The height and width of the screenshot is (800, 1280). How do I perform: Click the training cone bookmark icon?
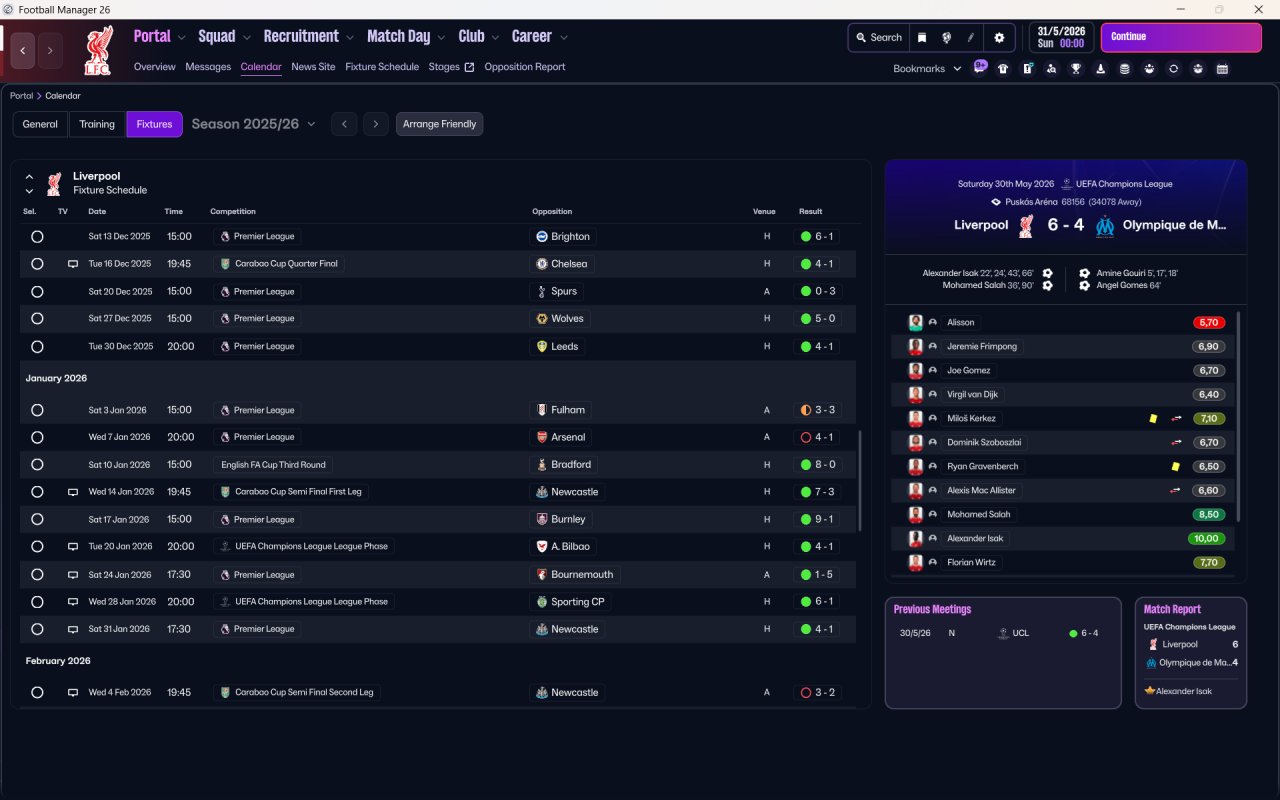[1100, 69]
